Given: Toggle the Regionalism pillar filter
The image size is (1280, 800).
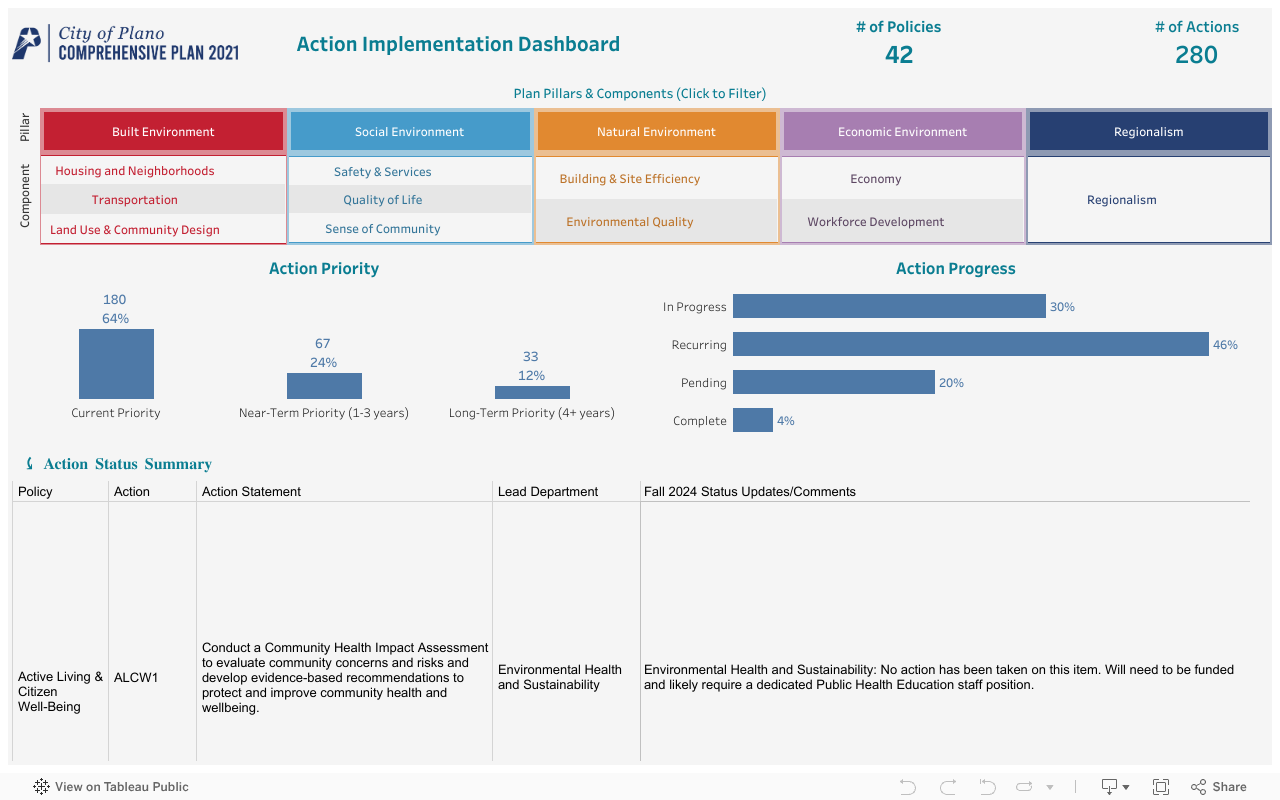Looking at the screenshot, I should point(1148,131).
